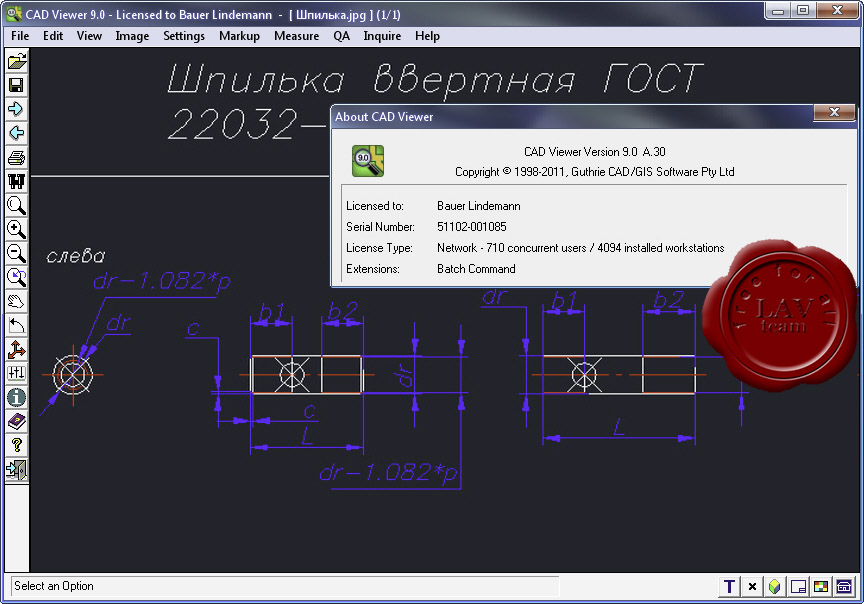Click the 'Select an Option' status bar prompt

coord(54,586)
